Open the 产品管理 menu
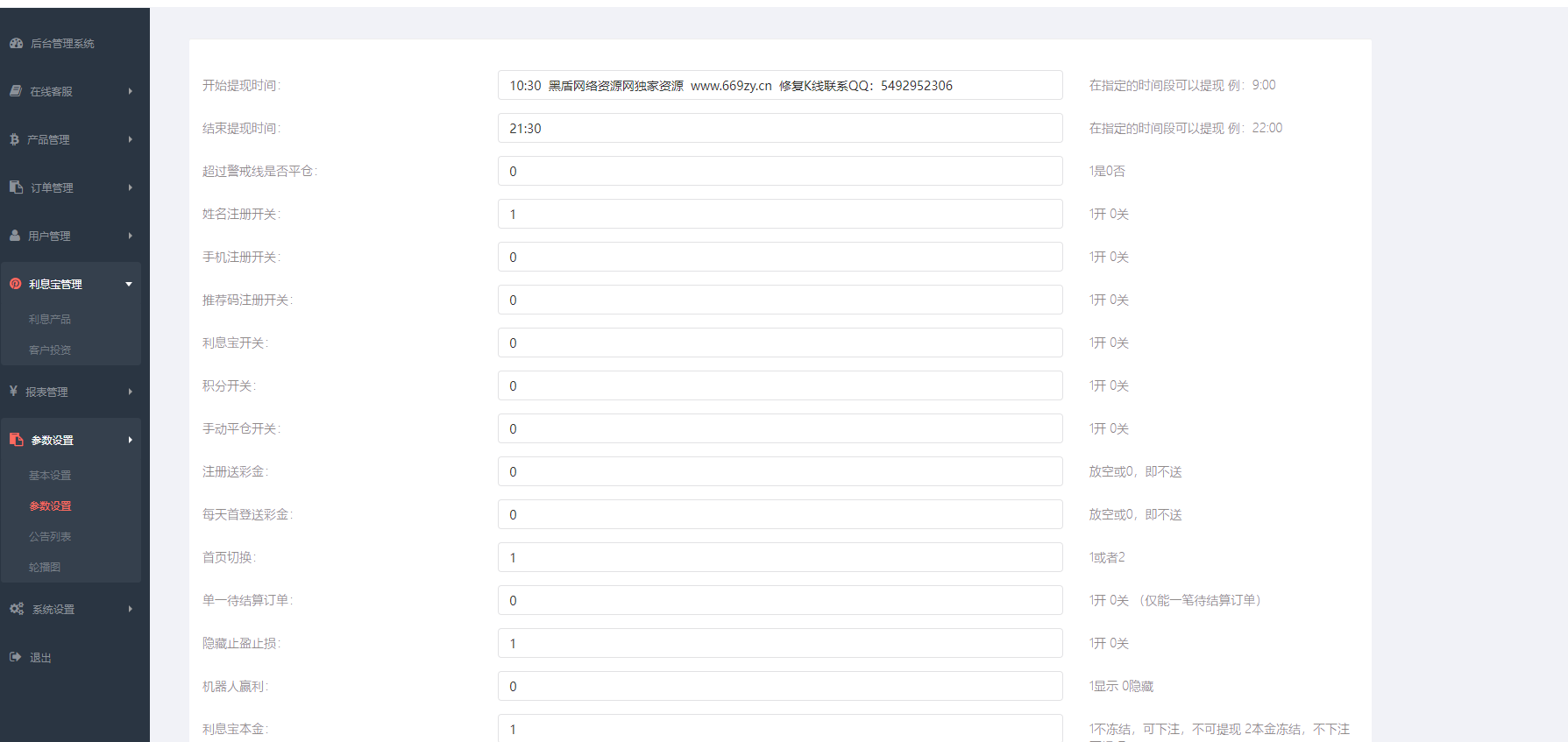Image resolution: width=1568 pixels, height=742 pixels. pyautogui.click(x=48, y=139)
